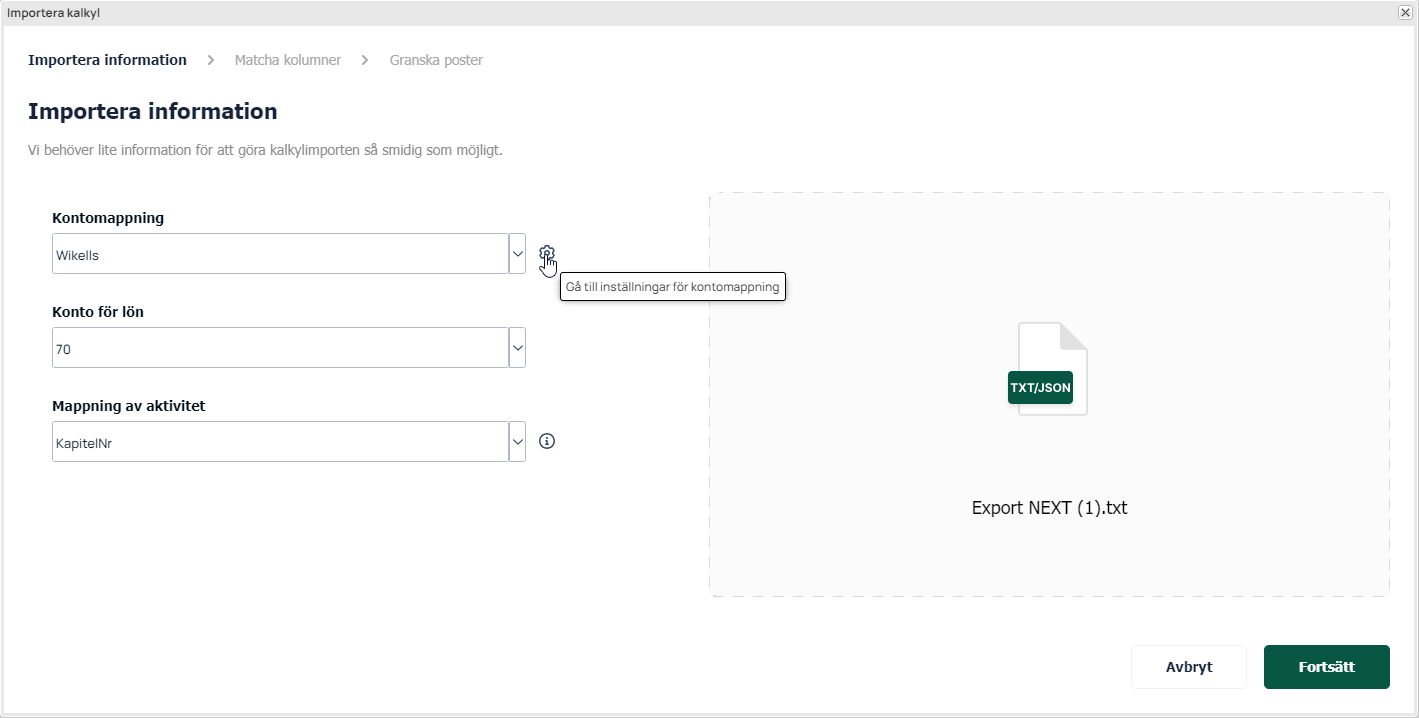
Task: Close the Importera kalkyl dialog window
Action: (1405, 13)
